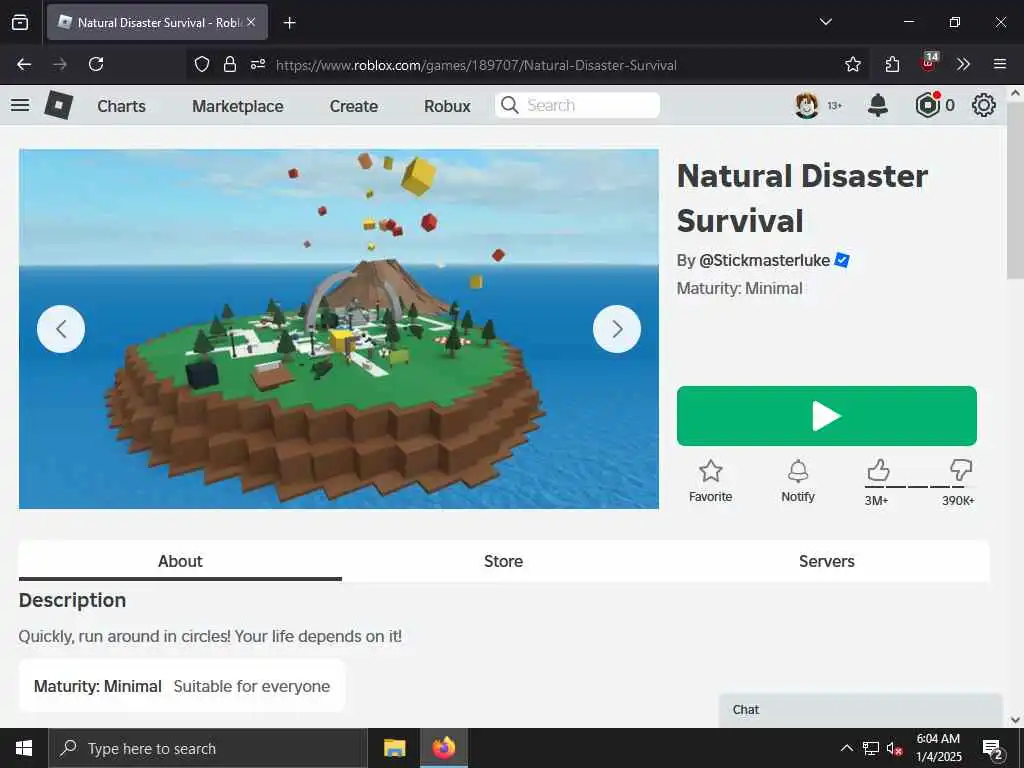Expand the Chat panel
This screenshot has width=1024, height=768.
(860, 710)
